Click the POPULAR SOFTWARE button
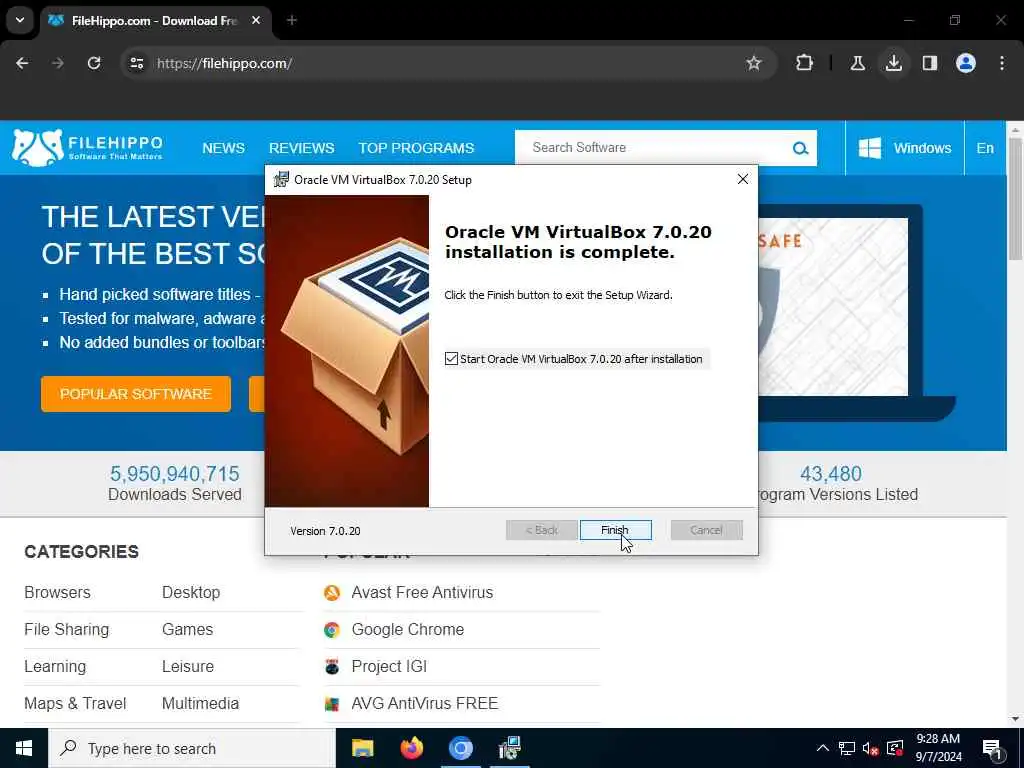This screenshot has height=768, width=1024. pyautogui.click(x=136, y=394)
